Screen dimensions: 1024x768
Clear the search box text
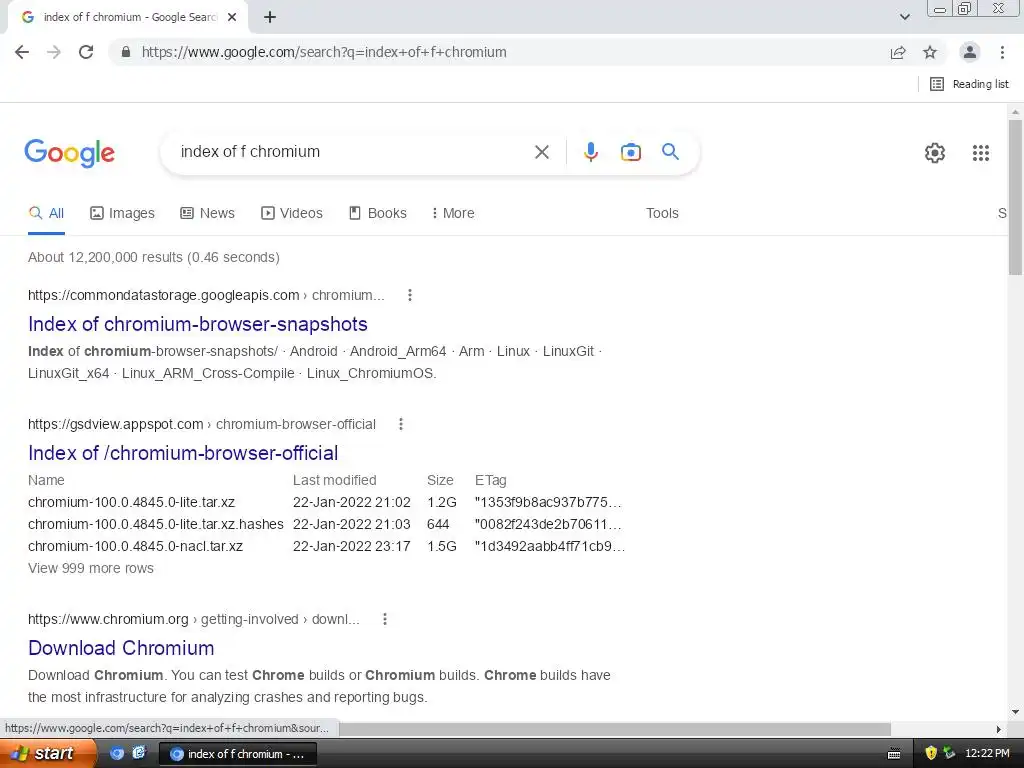pyautogui.click(x=541, y=152)
